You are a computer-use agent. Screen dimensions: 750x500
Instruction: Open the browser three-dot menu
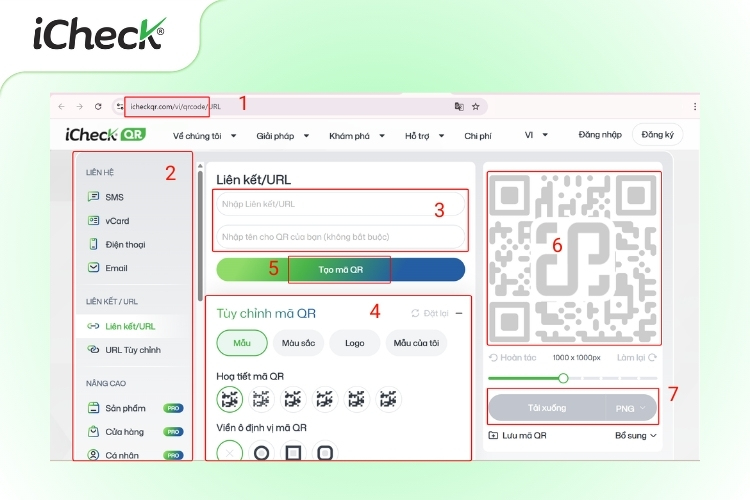(695, 107)
